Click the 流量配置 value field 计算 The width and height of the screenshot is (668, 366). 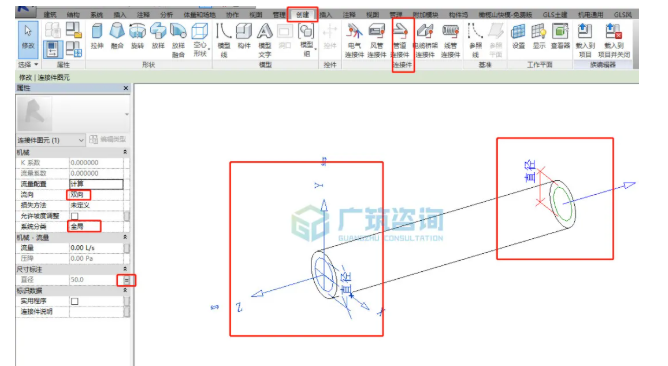[x=96, y=184]
